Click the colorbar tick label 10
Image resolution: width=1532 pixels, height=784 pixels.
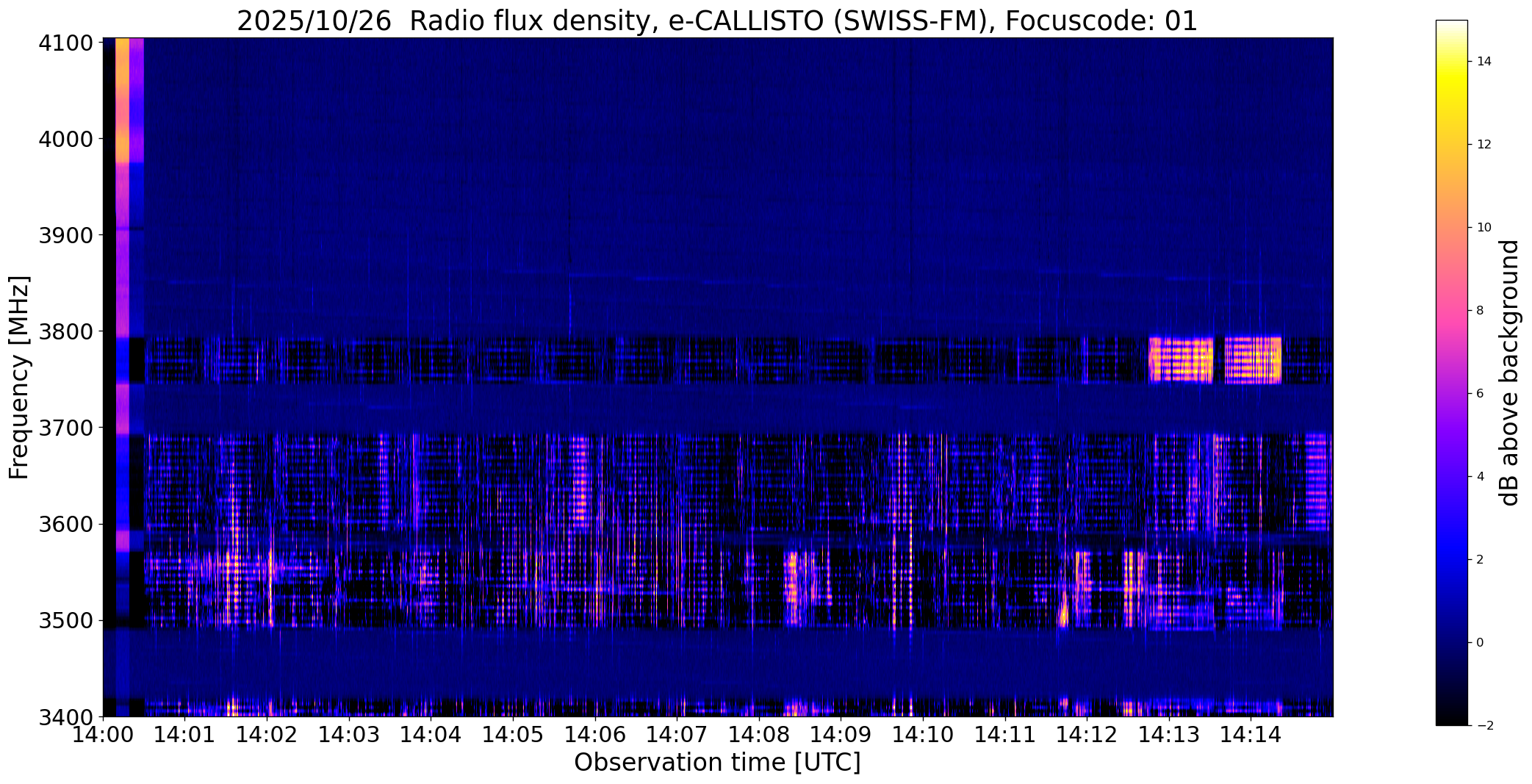point(1484,228)
